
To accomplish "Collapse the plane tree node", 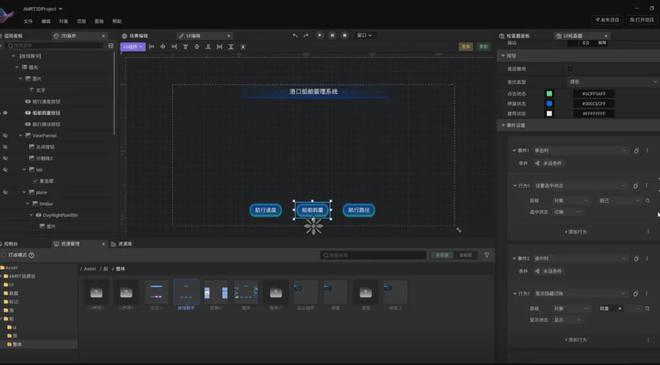I will (x=24, y=192).
